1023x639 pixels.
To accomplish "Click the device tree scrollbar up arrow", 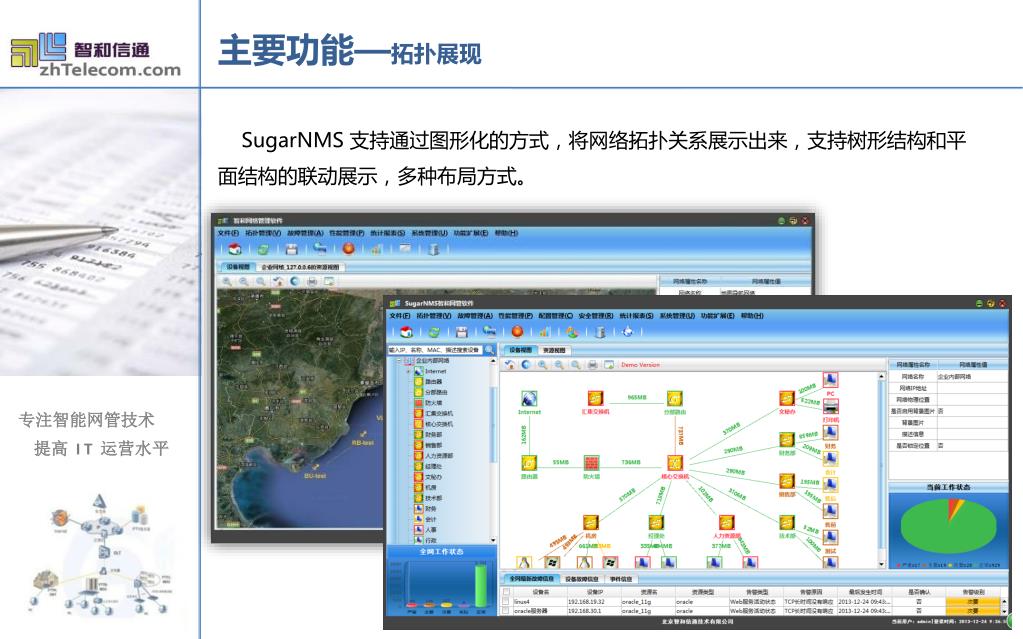I will pyautogui.click(x=493, y=361).
